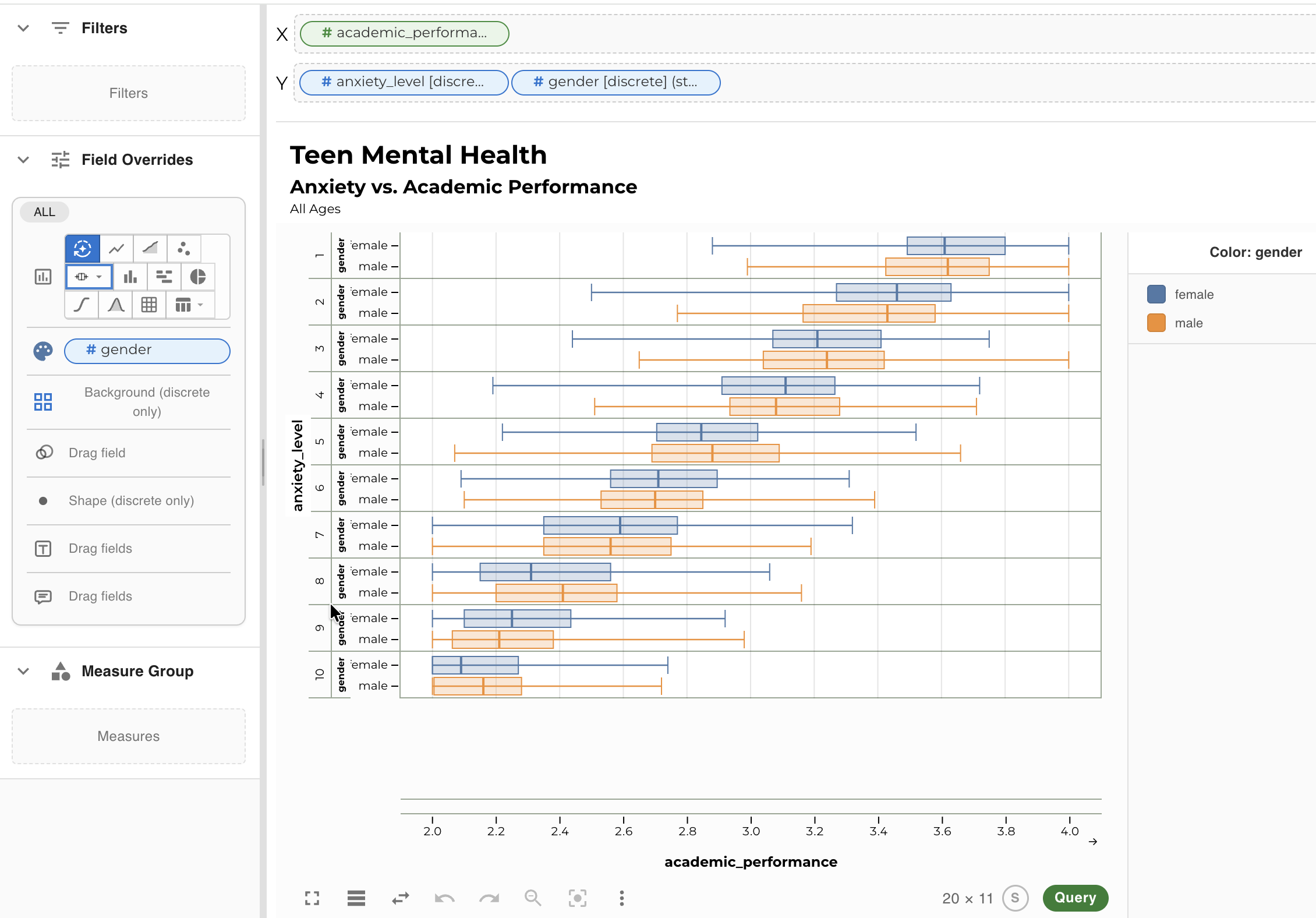Click the 'All Ages' caption text

click(x=315, y=209)
